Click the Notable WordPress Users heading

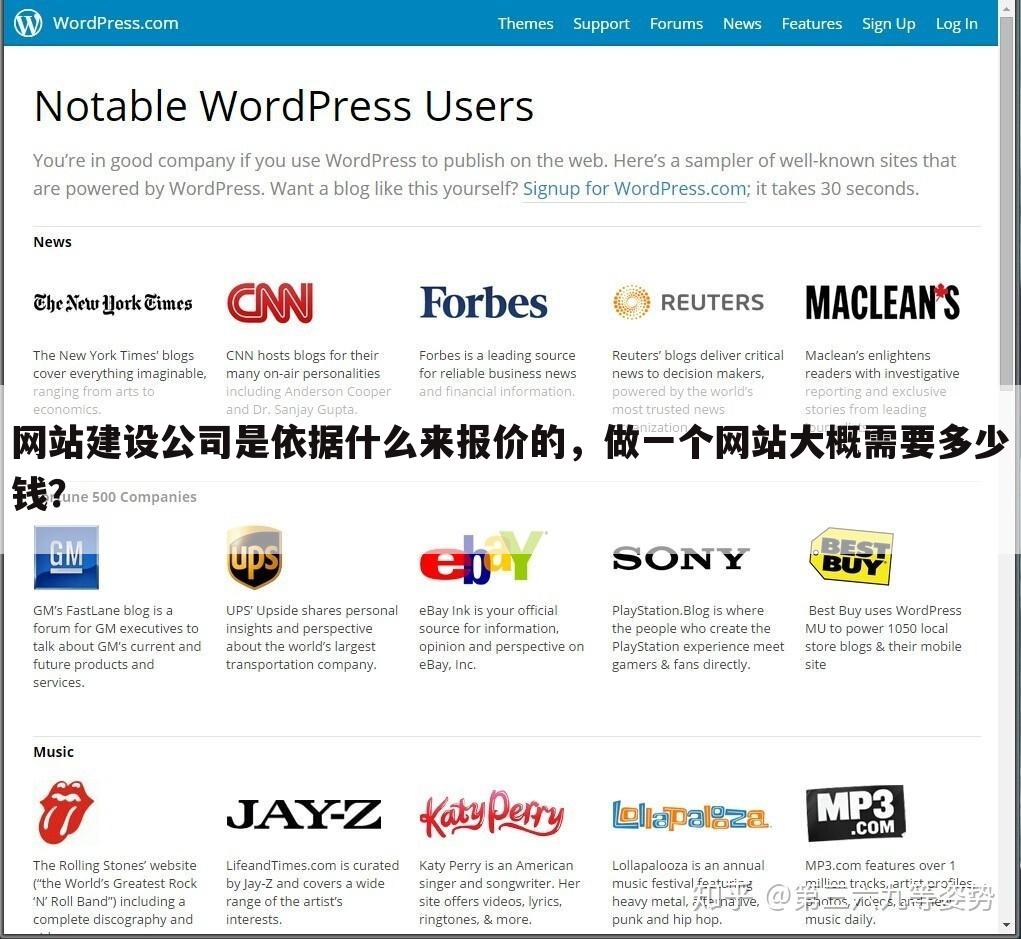(284, 106)
